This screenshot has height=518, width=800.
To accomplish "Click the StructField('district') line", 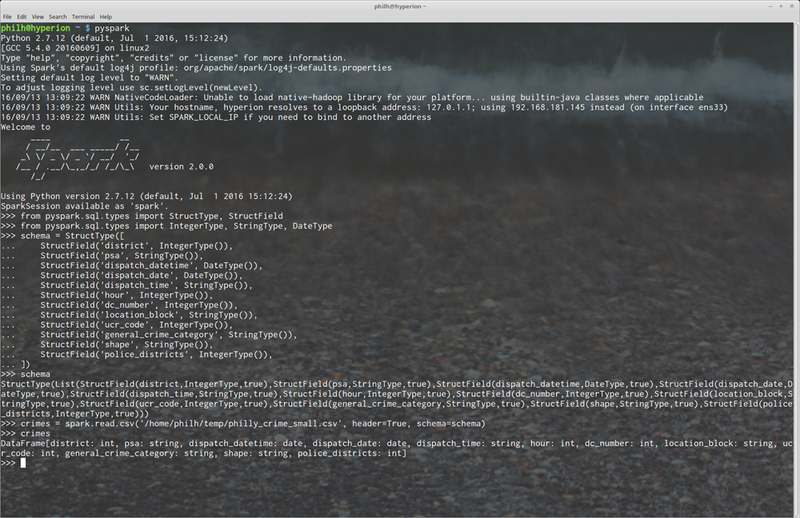I will [137, 245].
